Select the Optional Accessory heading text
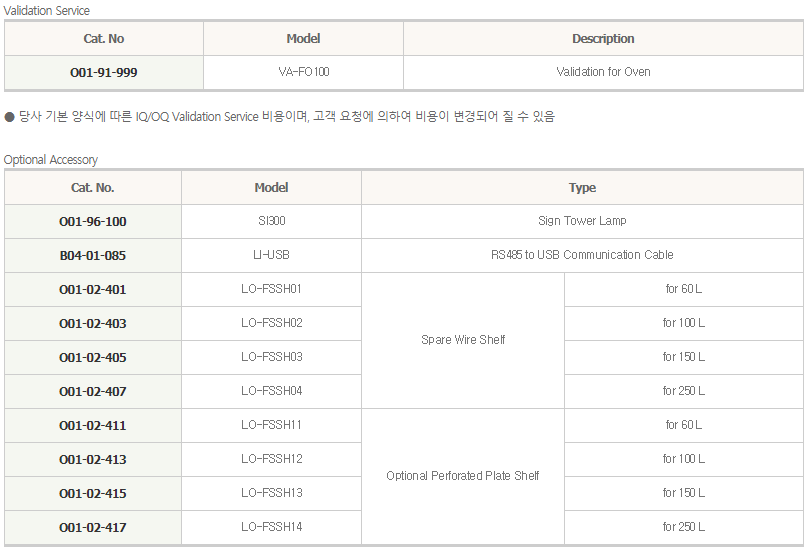This screenshot has width=812, height=555. [x=51, y=160]
